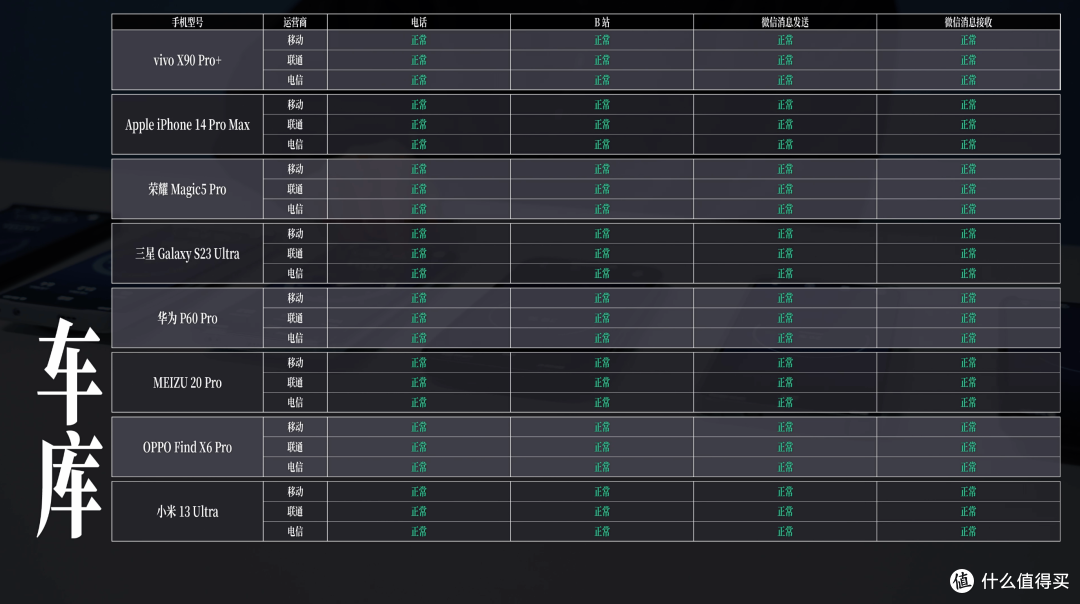The width and height of the screenshot is (1080, 604).
Task: Click 电话 正常 result for 荣耀 Magic5 Pro 联通
Action: pyautogui.click(x=419, y=189)
